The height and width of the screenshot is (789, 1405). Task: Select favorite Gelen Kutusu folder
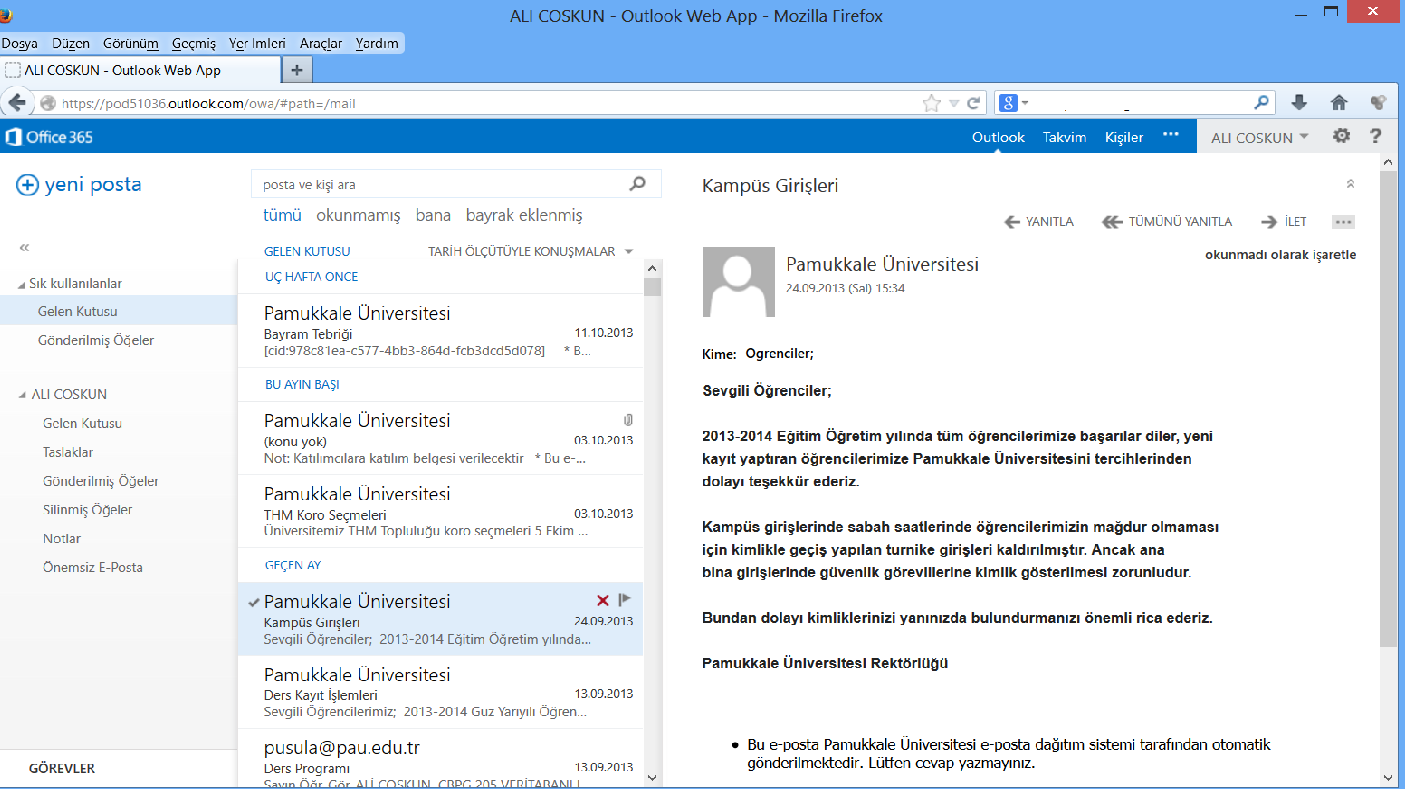point(118,311)
